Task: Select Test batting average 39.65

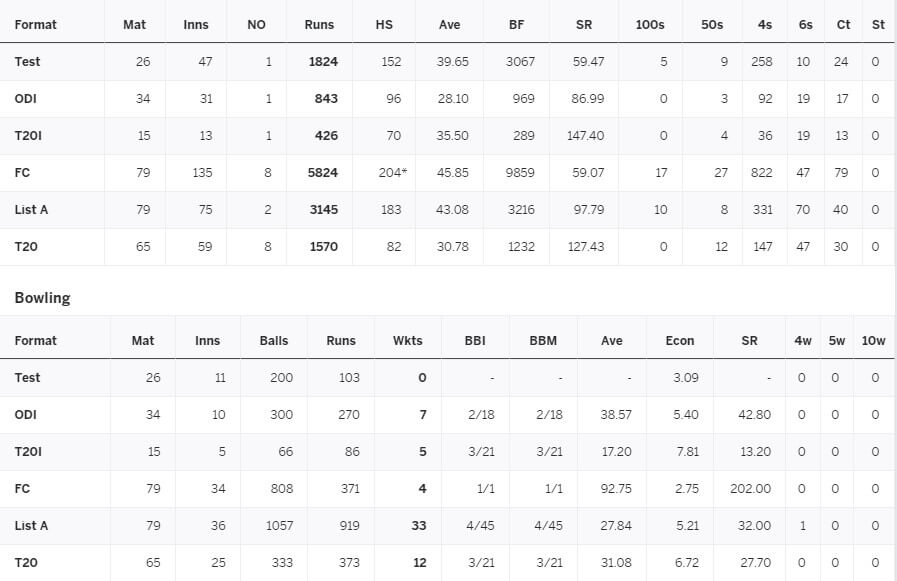Action: pyautogui.click(x=453, y=62)
